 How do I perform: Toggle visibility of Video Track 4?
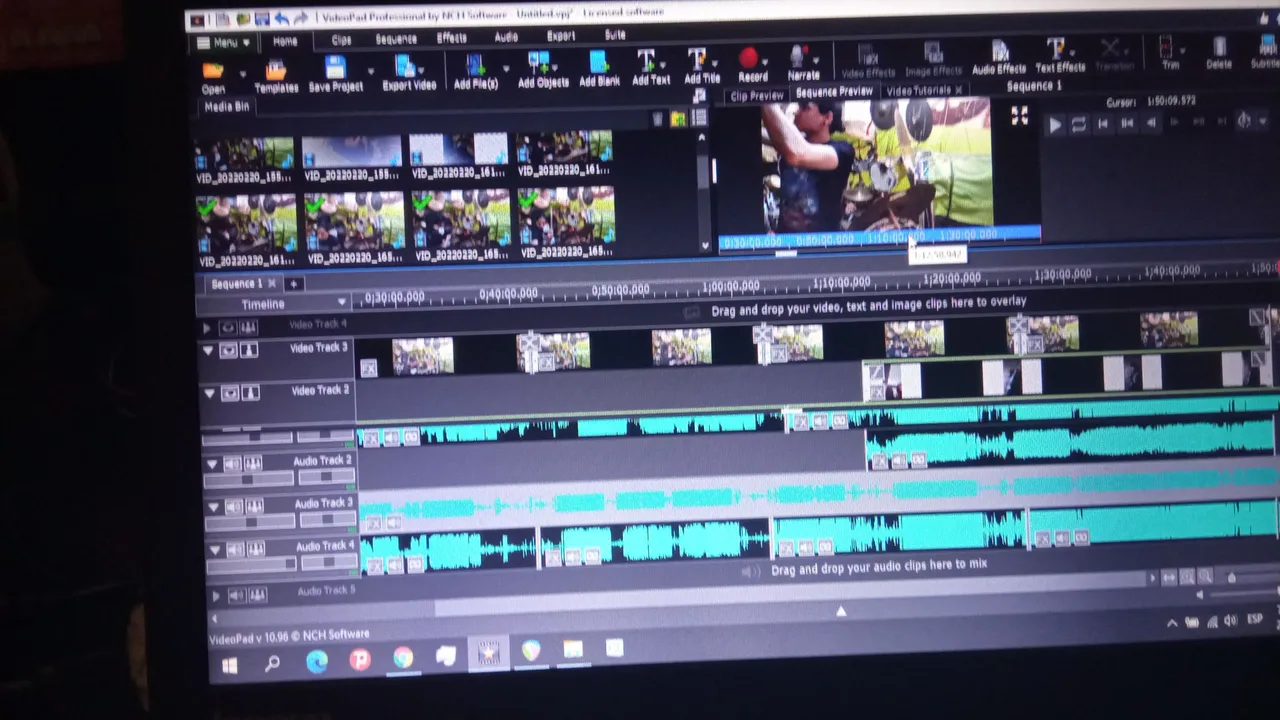[x=228, y=327]
